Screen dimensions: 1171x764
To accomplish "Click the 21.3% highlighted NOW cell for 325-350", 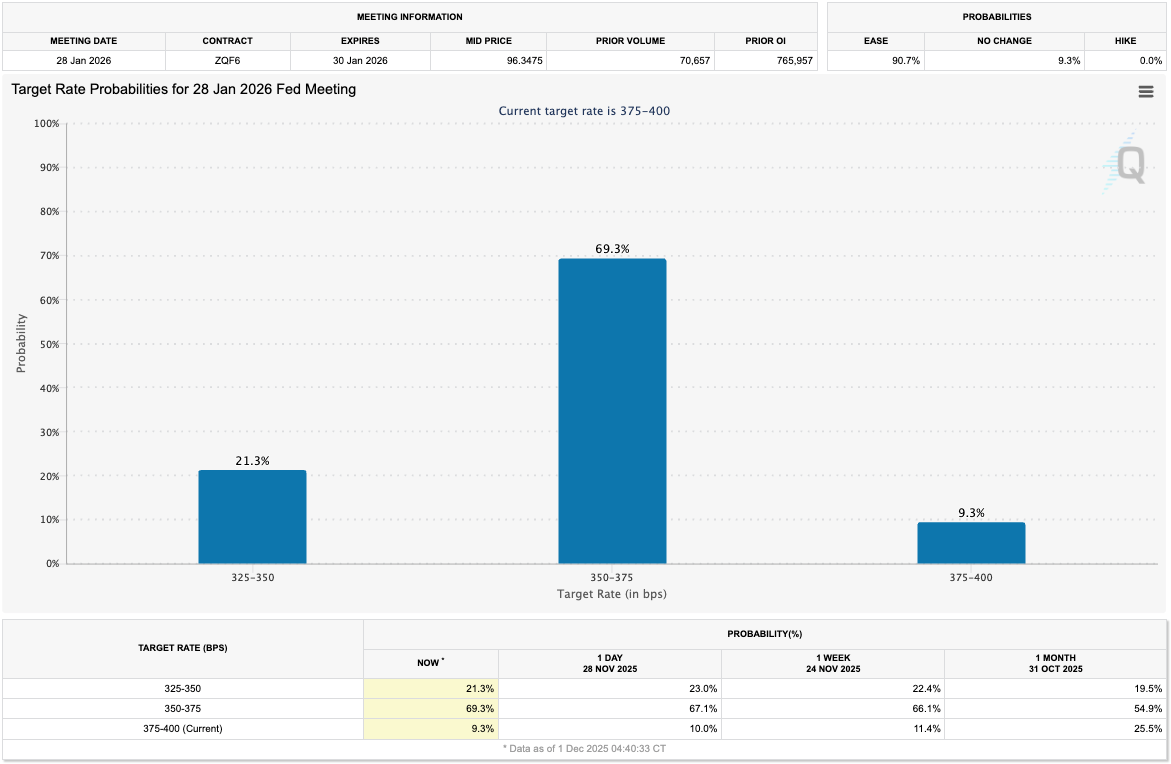I will [x=430, y=688].
